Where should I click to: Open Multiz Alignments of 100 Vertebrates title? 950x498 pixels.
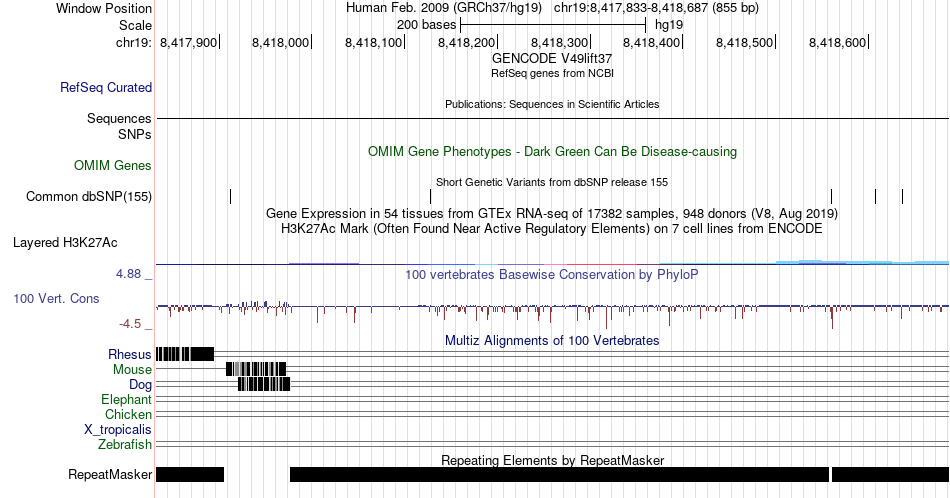coord(552,340)
